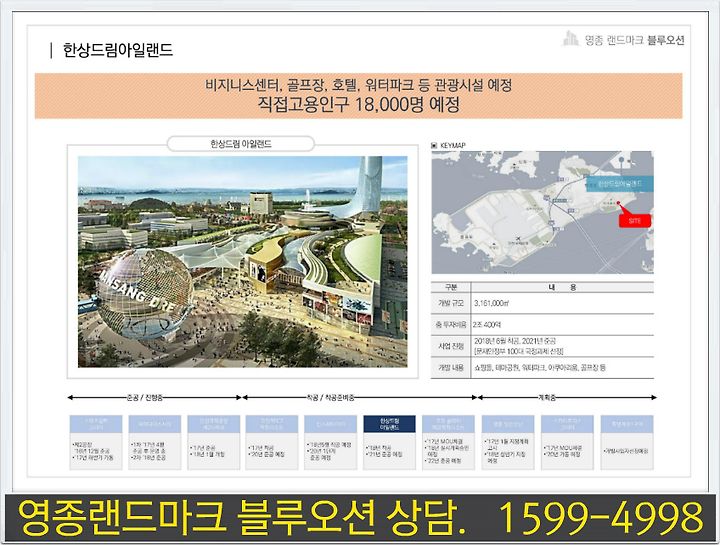Click the card with '20년 준공 예정
The height and width of the screenshot is (545, 720).
[272, 443]
